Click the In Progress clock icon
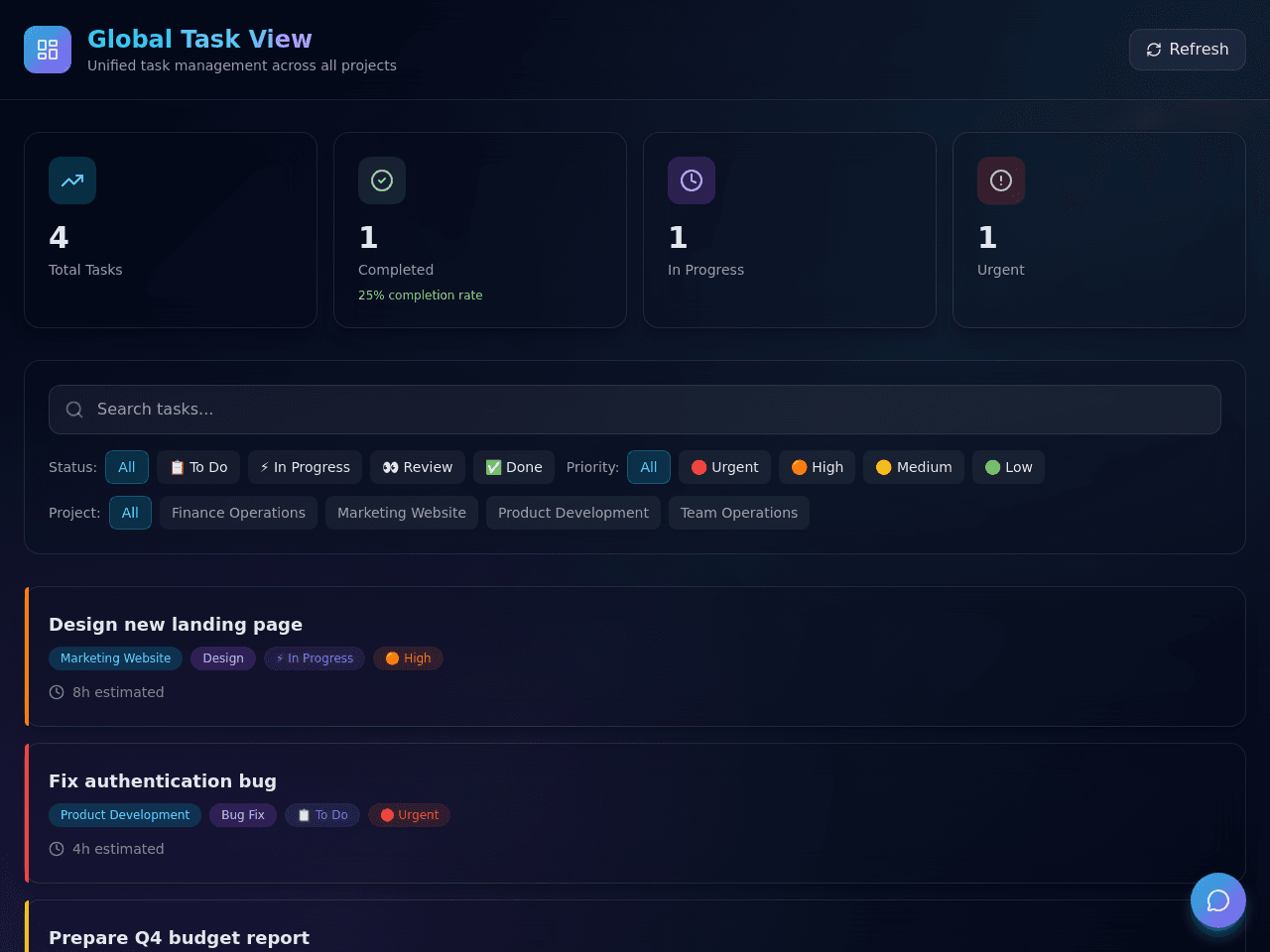Image resolution: width=1270 pixels, height=952 pixels. (x=692, y=180)
